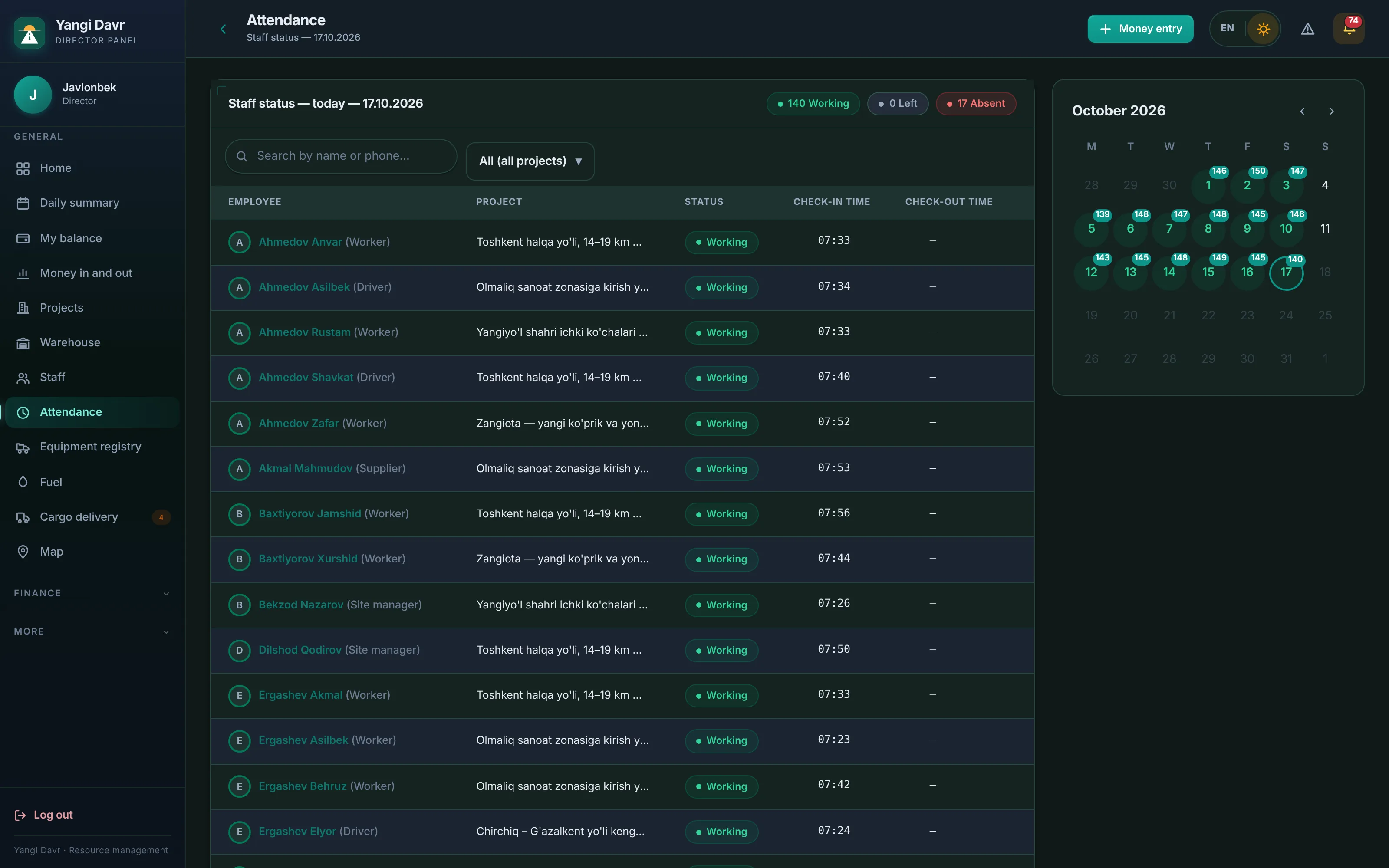Click the Equipment registry truck icon
This screenshot has height=868, width=1389.
pos(23,447)
